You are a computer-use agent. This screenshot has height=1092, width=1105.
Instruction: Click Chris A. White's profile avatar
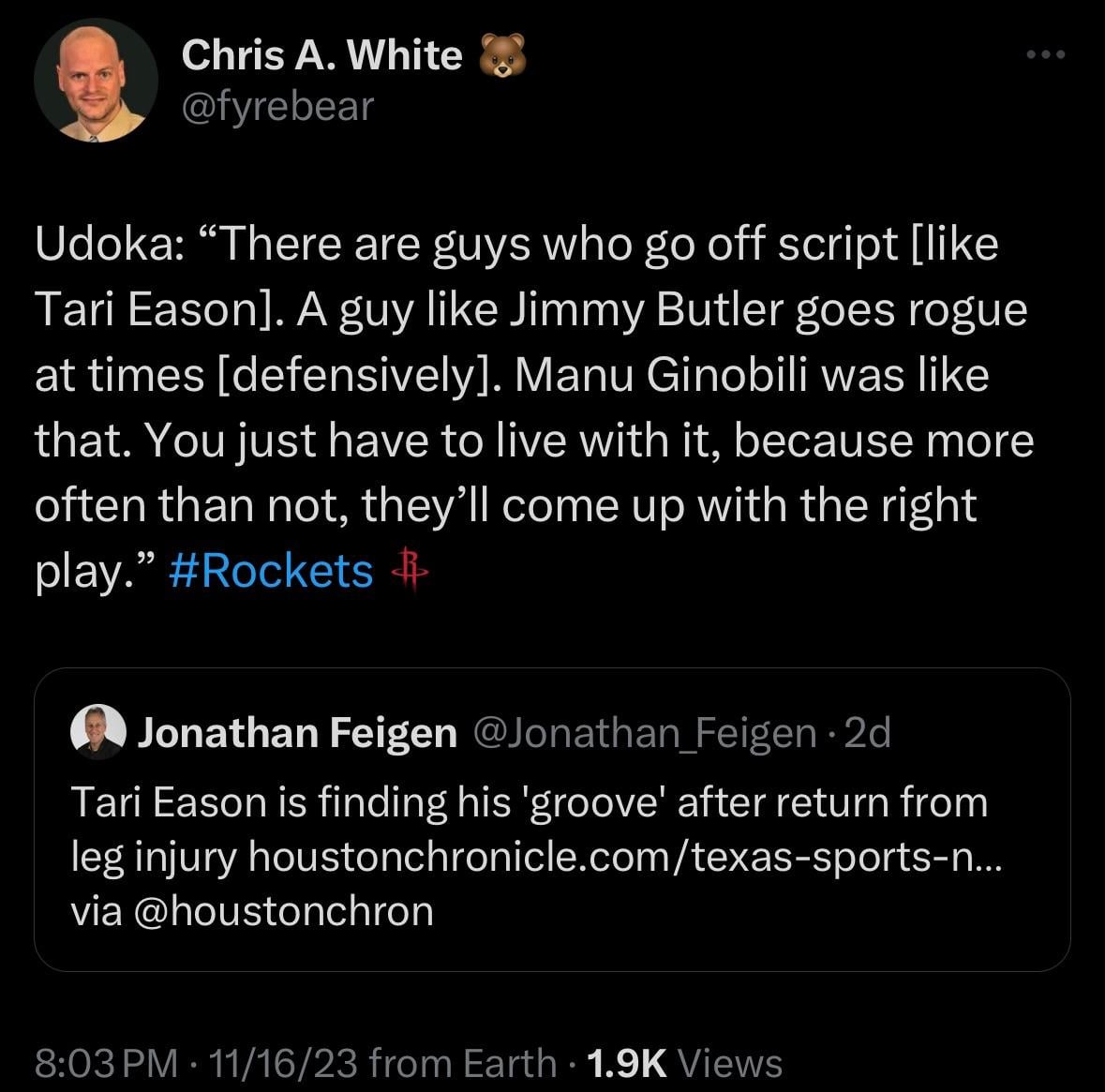pyautogui.click(x=96, y=81)
